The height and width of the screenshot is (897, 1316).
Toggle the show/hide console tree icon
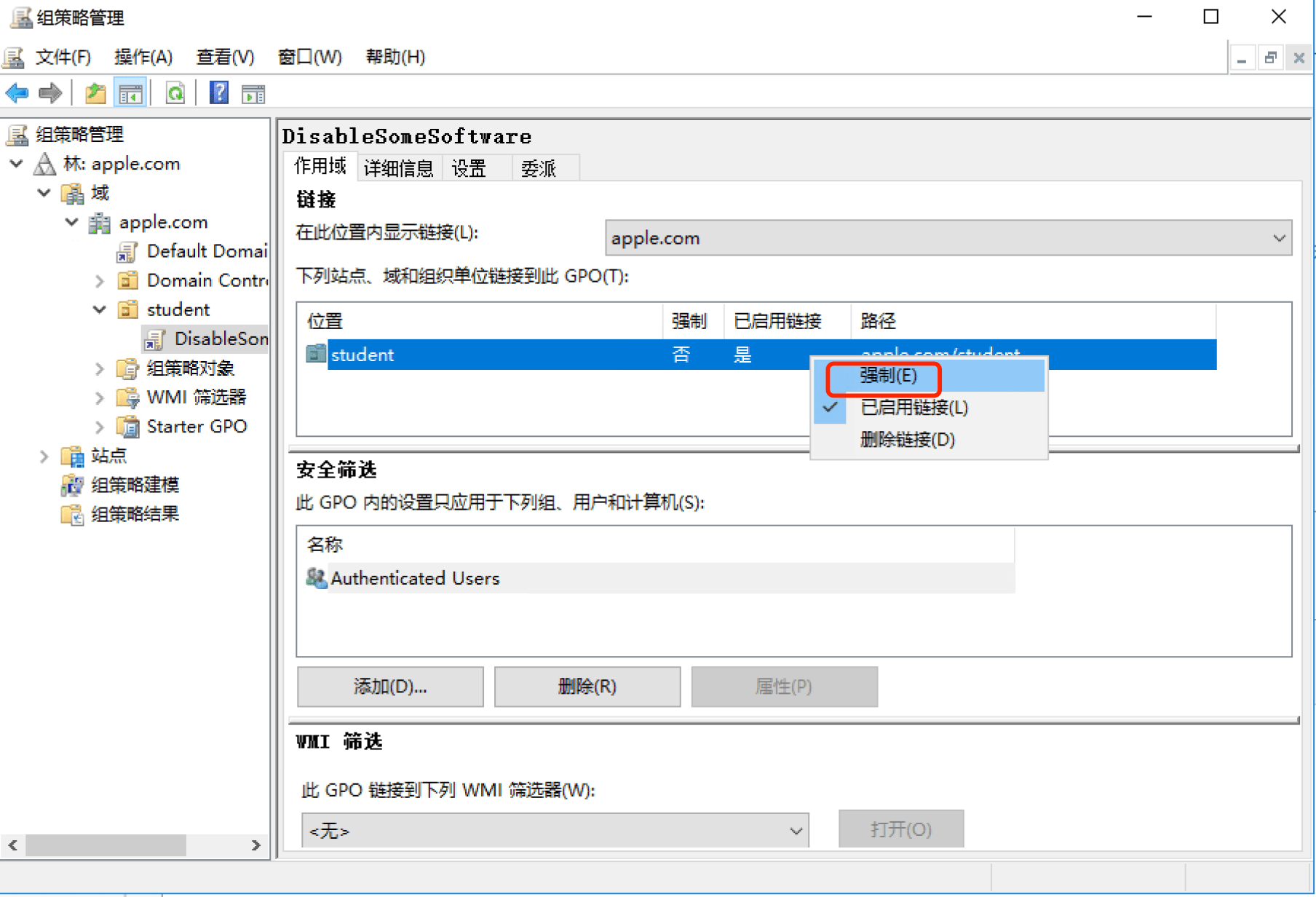tap(131, 93)
